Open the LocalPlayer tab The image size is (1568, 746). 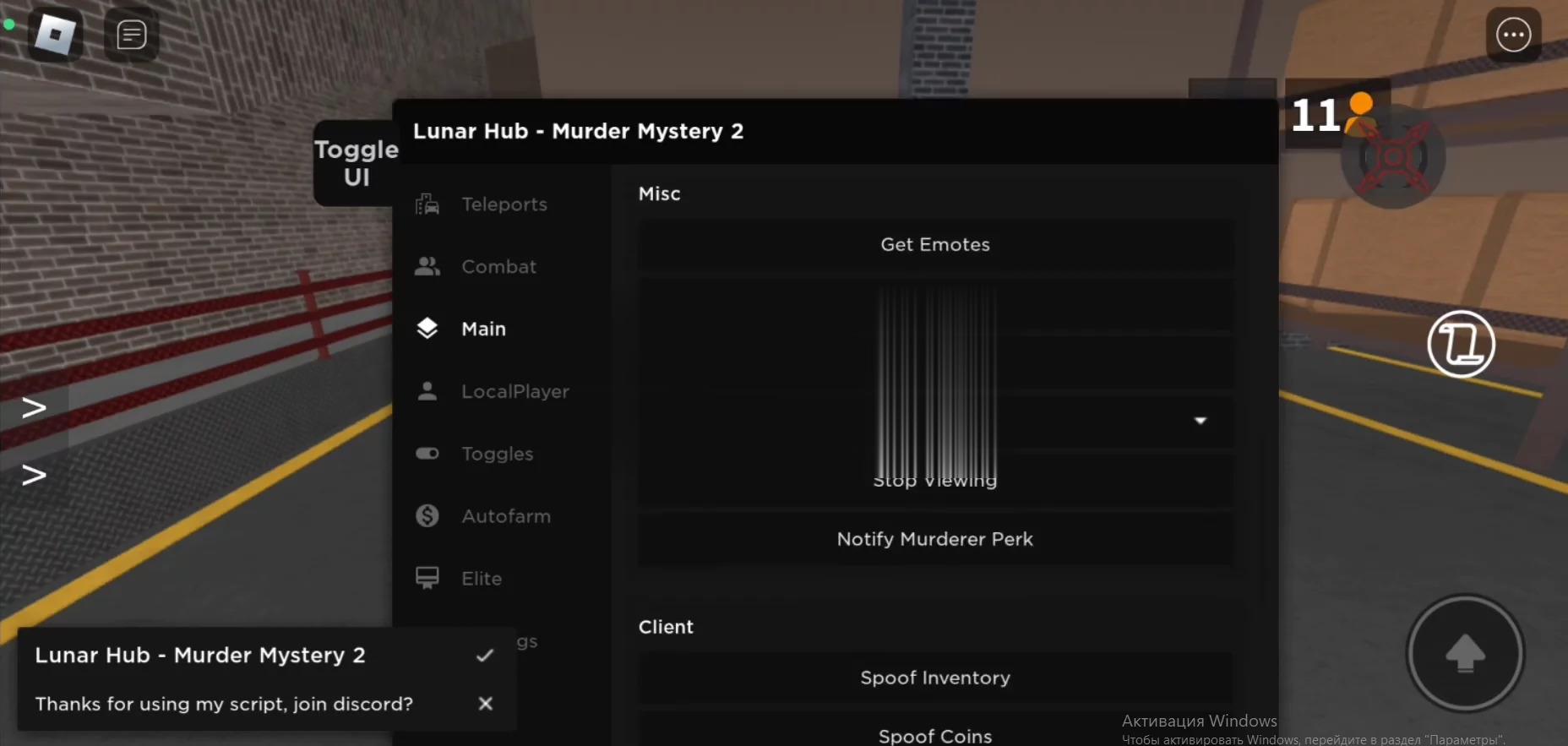coord(514,392)
